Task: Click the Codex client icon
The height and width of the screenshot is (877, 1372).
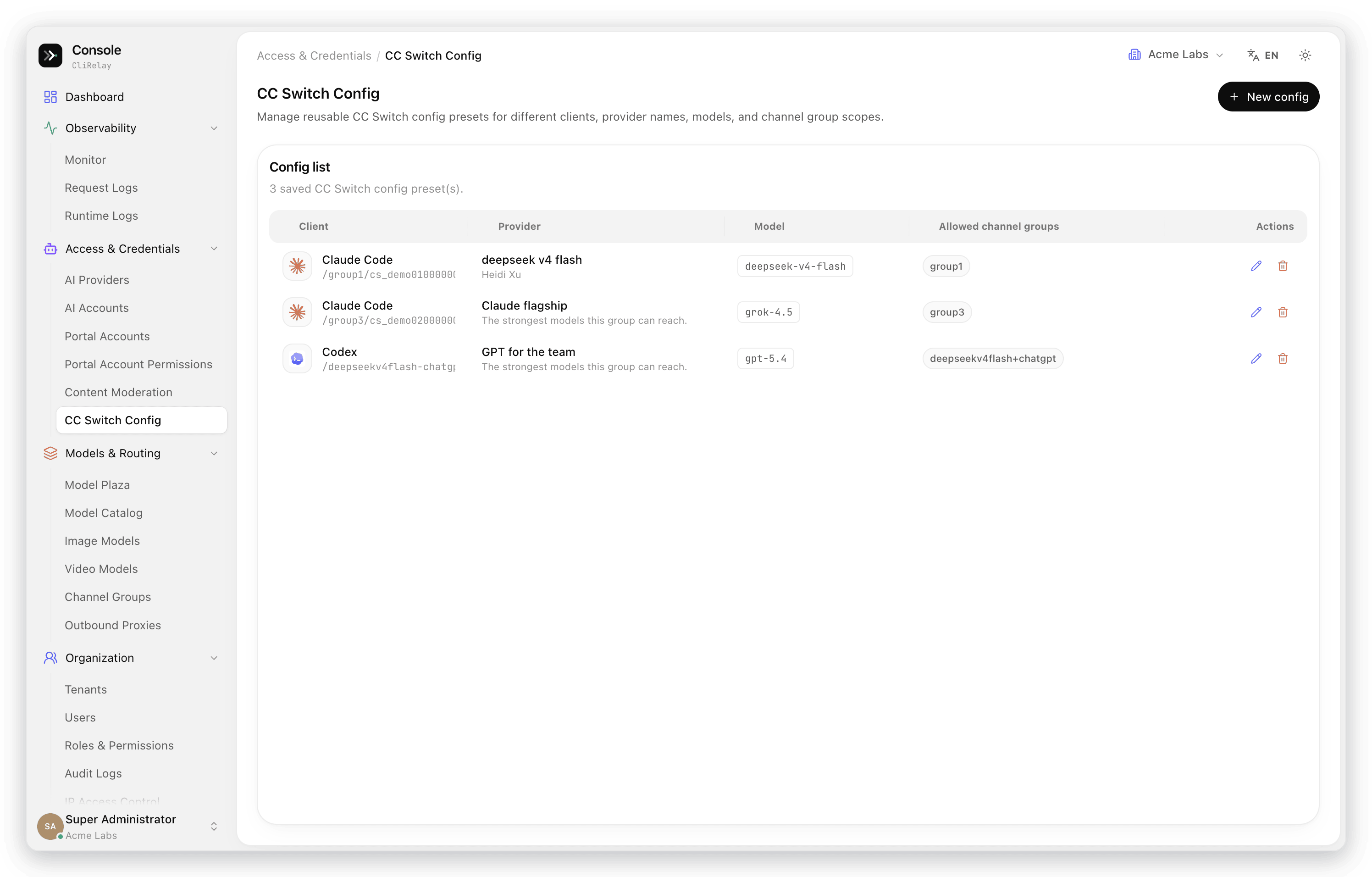Action: click(x=297, y=358)
